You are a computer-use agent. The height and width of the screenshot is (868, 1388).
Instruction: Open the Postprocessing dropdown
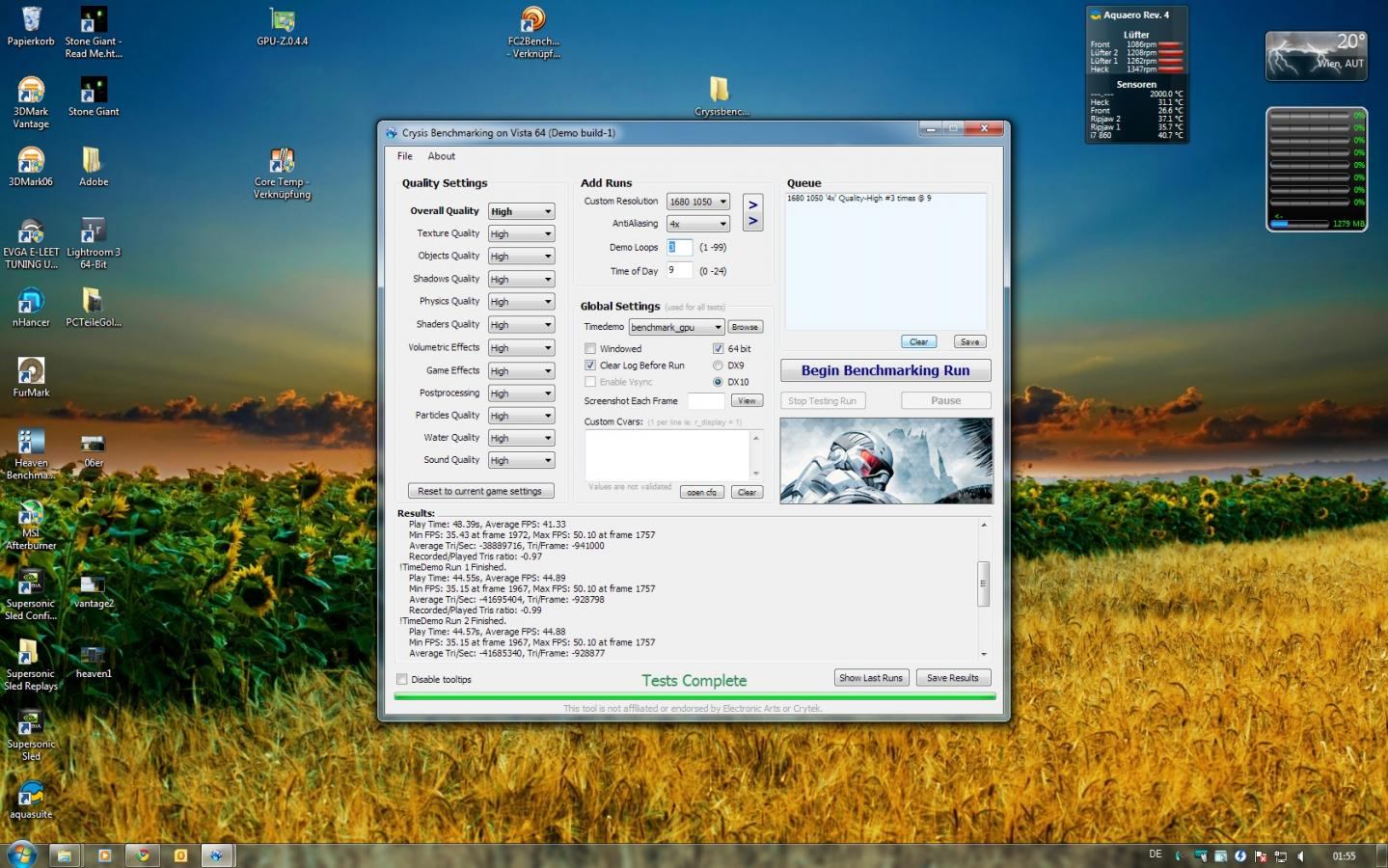[x=521, y=393]
